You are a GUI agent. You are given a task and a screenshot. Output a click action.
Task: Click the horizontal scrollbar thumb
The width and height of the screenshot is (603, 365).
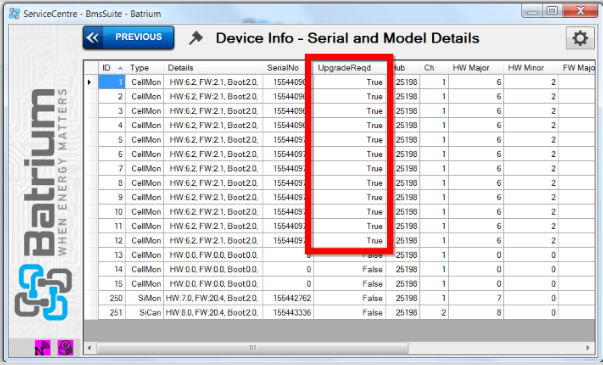[x=252, y=348]
